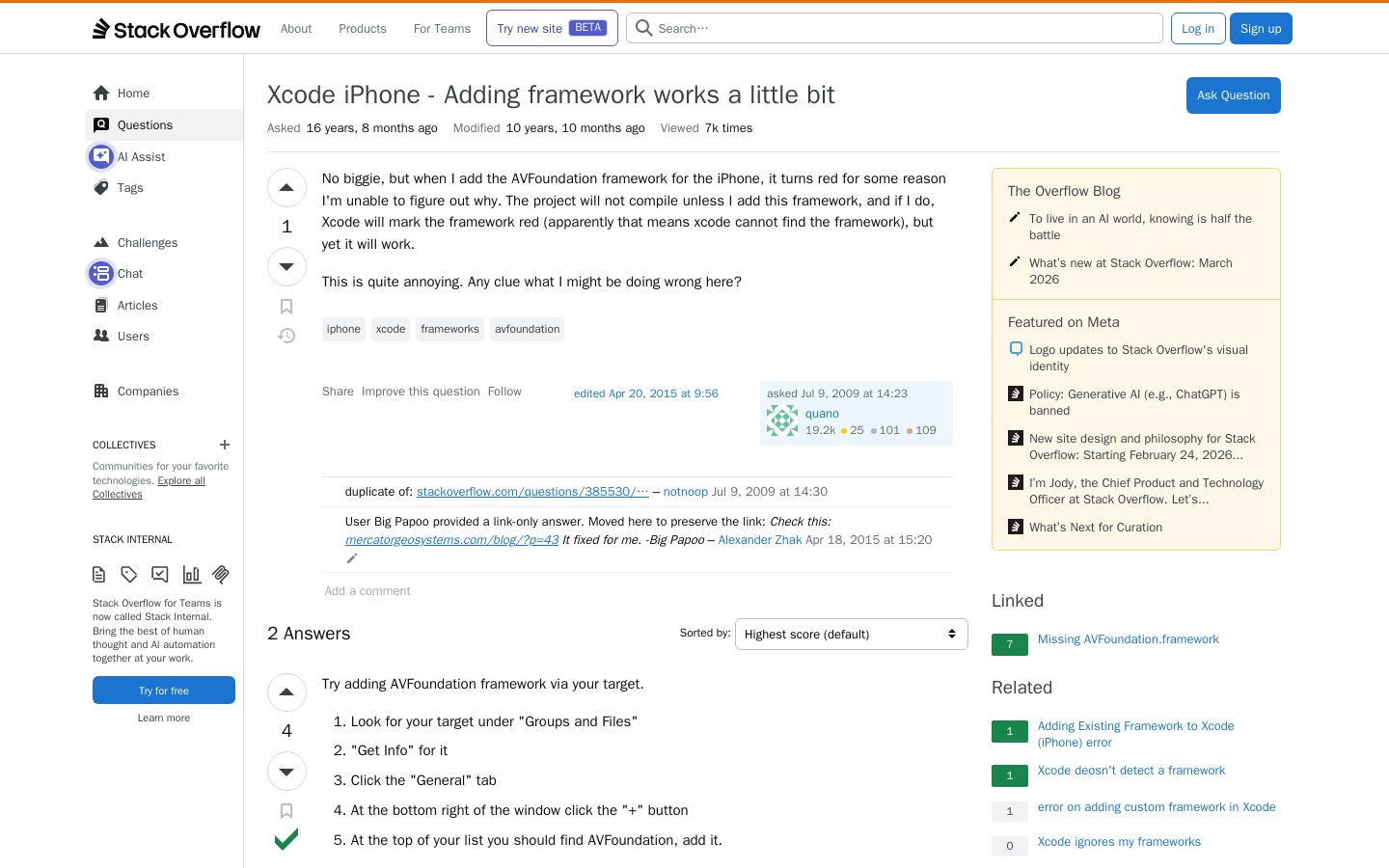Open the Sorted by dropdown
1389x868 pixels.
point(851,634)
